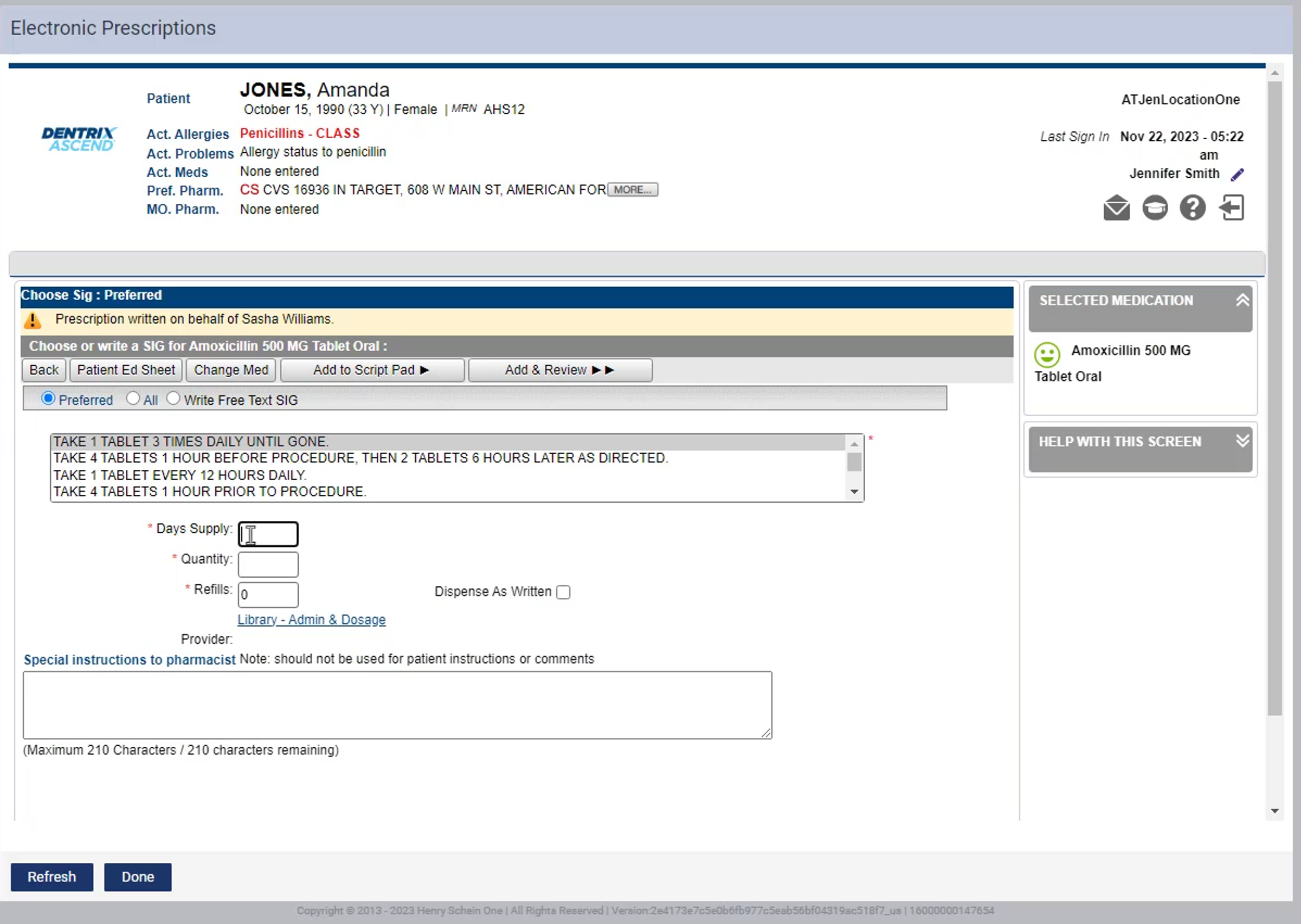The width and height of the screenshot is (1301, 924).
Task: Select the All sigs radio button
Action: click(133, 398)
